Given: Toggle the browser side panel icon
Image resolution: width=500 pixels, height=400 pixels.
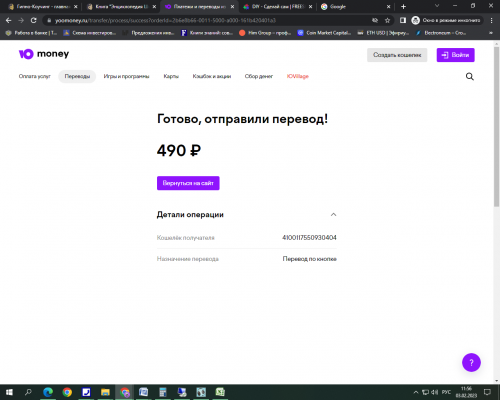Looking at the screenshot, I should 403,20.
